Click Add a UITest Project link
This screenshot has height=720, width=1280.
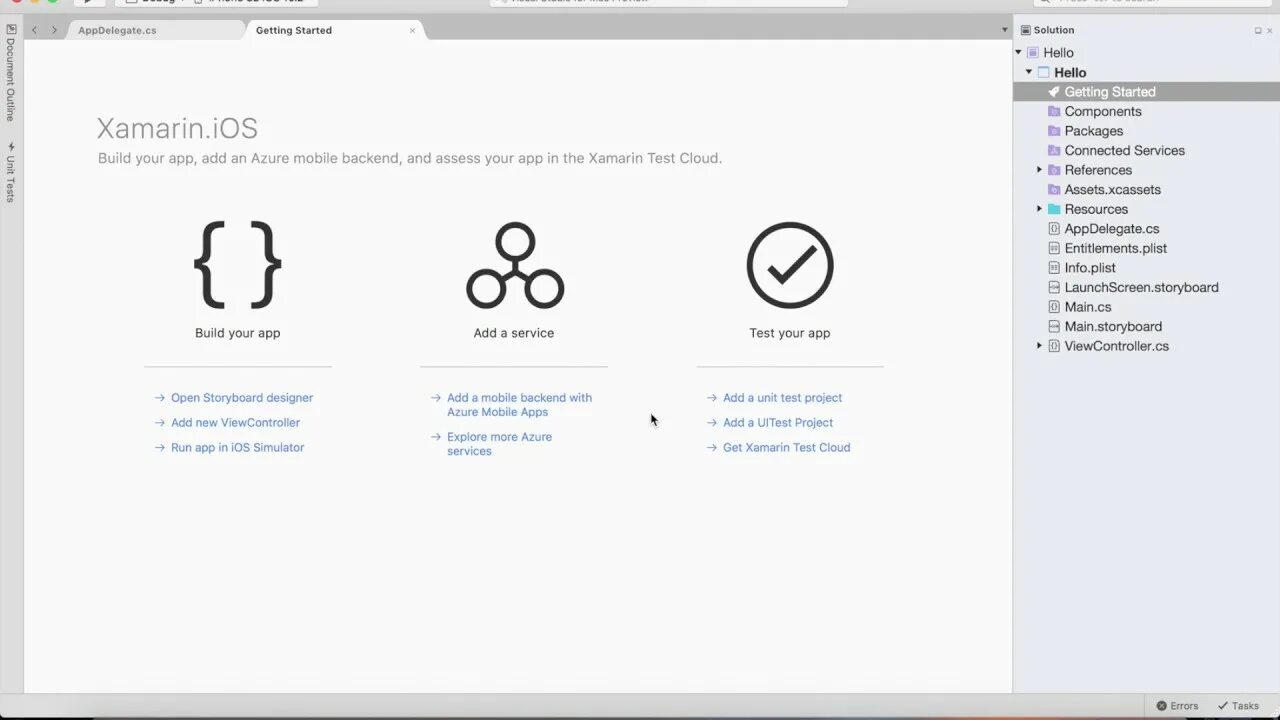coord(778,423)
